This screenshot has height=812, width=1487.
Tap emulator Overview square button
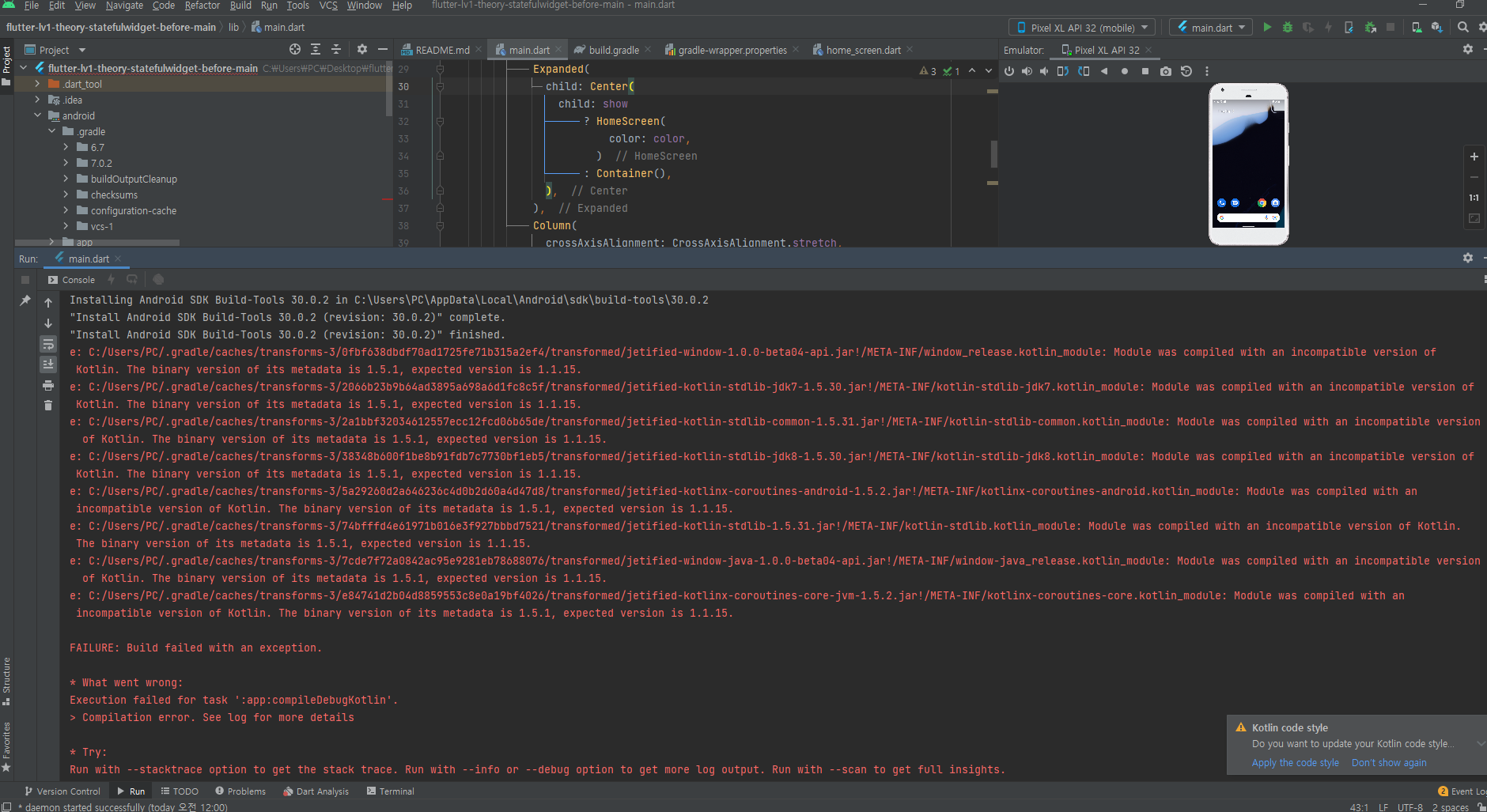click(x=1145, y=71)
